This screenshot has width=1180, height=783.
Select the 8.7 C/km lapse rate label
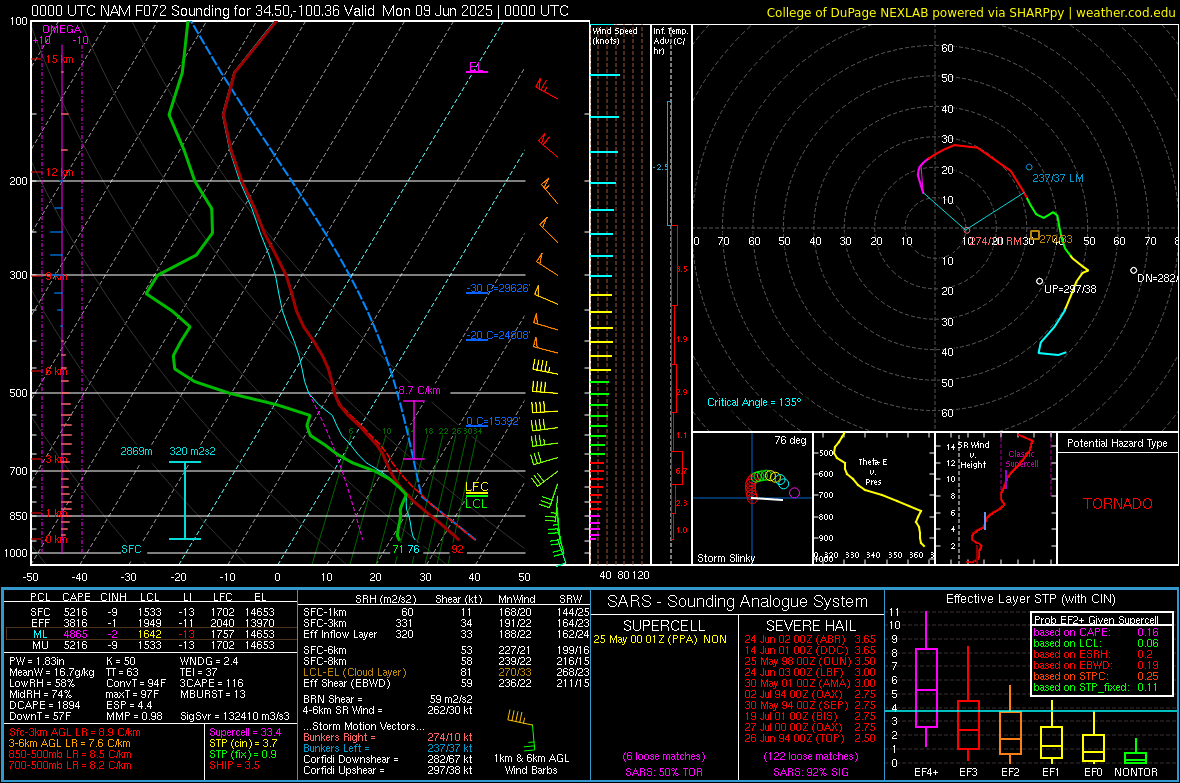(419, 390)
